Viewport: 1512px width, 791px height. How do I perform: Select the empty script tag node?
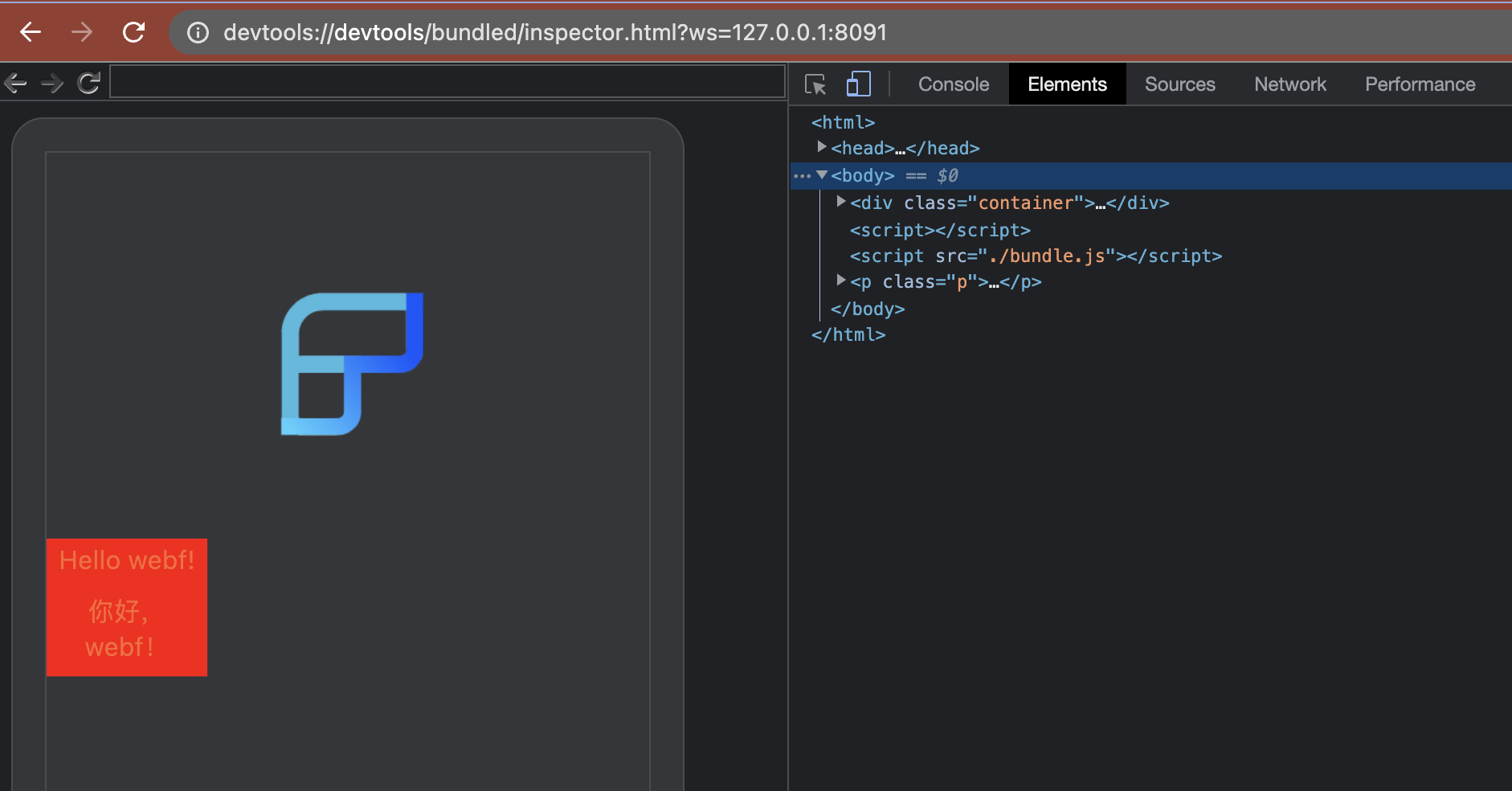point(940,230)
